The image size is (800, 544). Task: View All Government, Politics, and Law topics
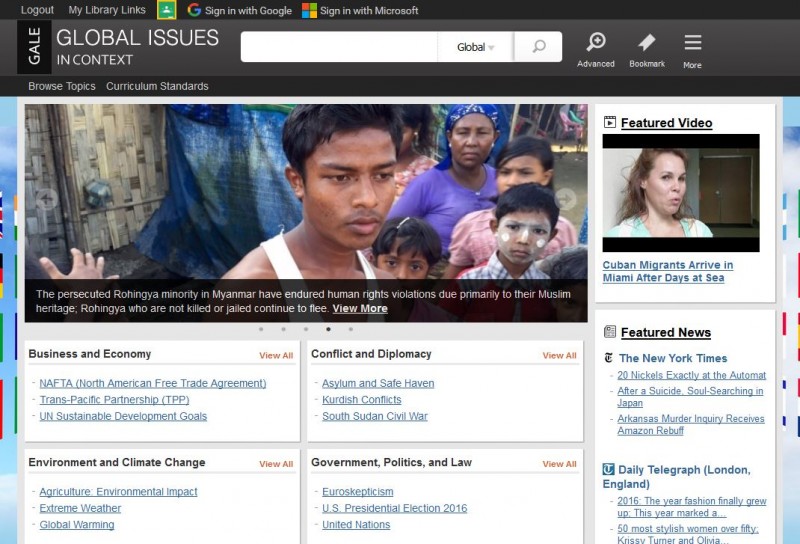560,464
